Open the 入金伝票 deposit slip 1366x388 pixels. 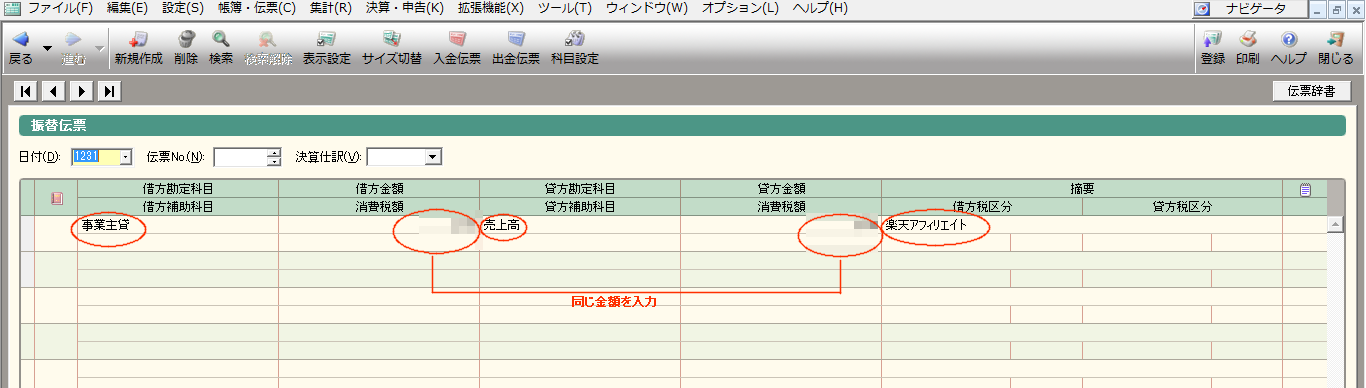click(457, 48)
